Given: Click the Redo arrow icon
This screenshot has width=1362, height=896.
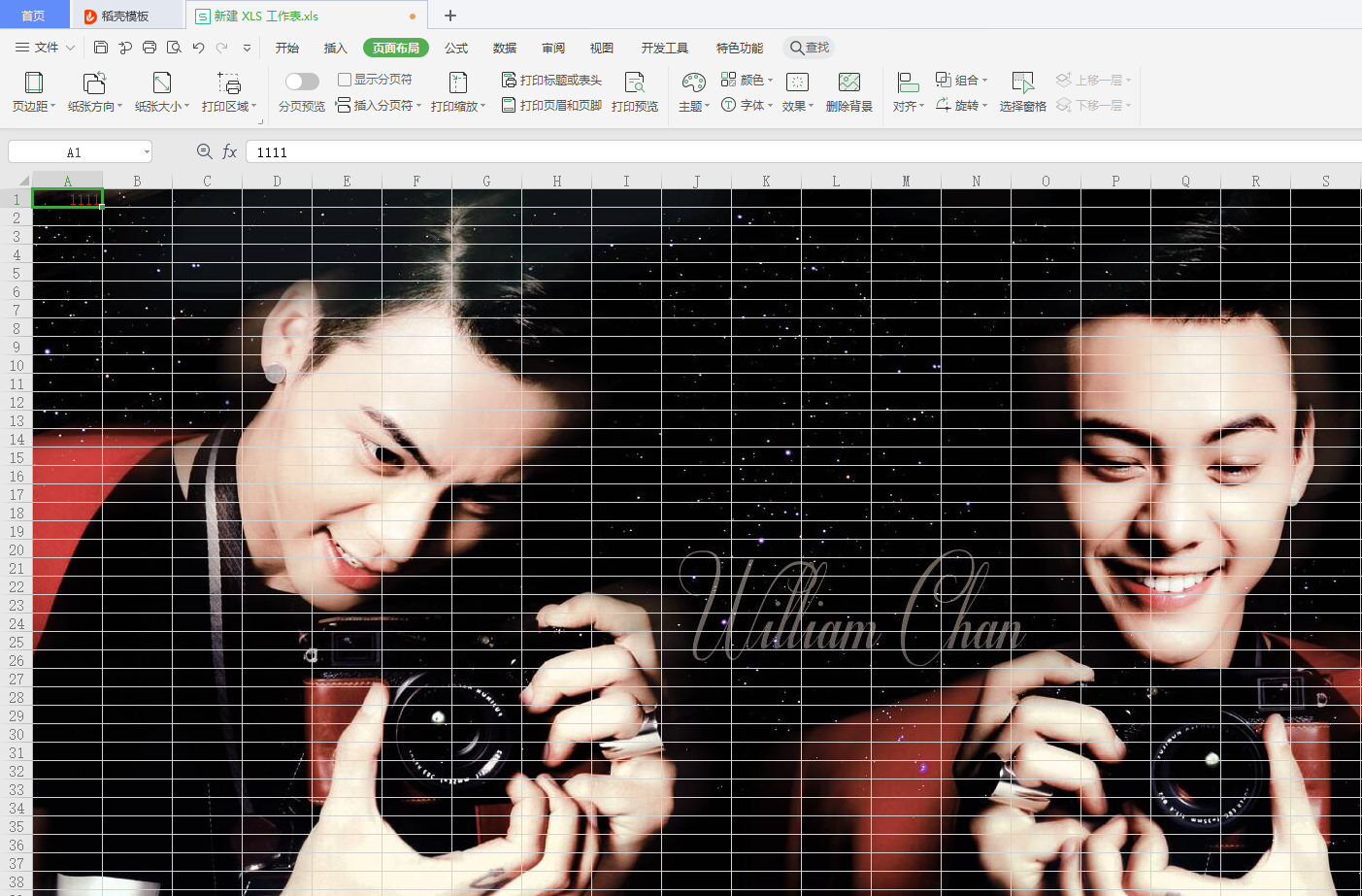Looking at the screenshot, I should tap(222, 48).
